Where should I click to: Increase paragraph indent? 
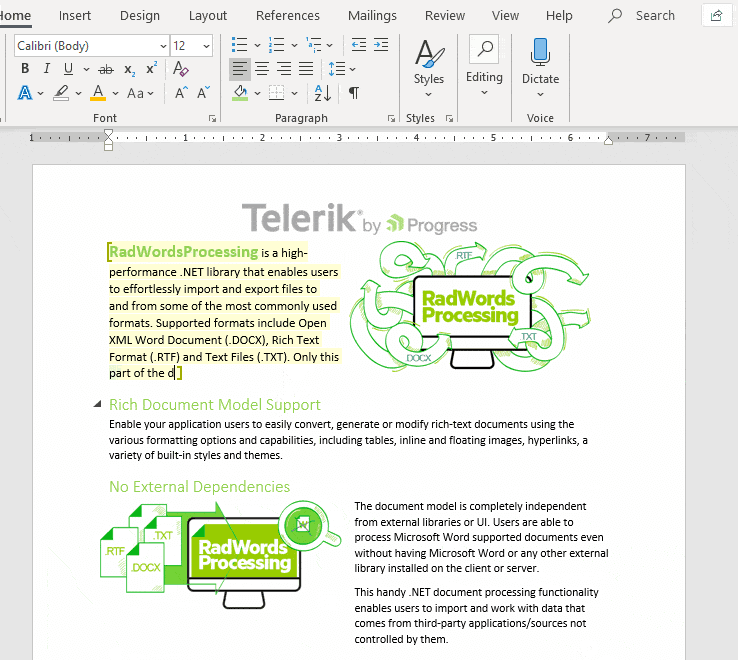click(x=381, y=45)
